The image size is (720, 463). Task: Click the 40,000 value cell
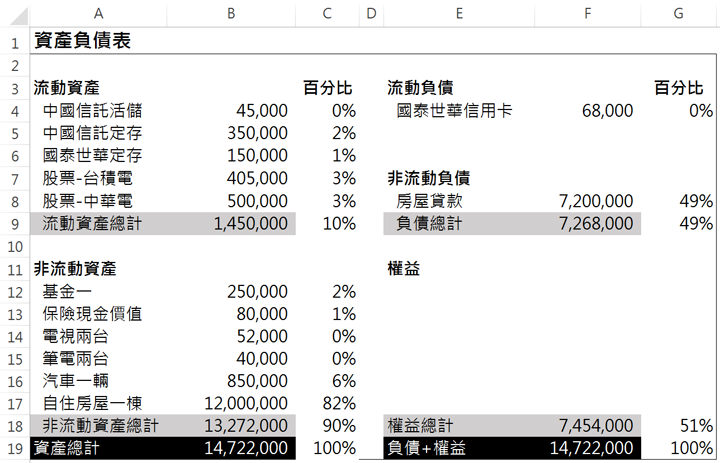[231, 359]
